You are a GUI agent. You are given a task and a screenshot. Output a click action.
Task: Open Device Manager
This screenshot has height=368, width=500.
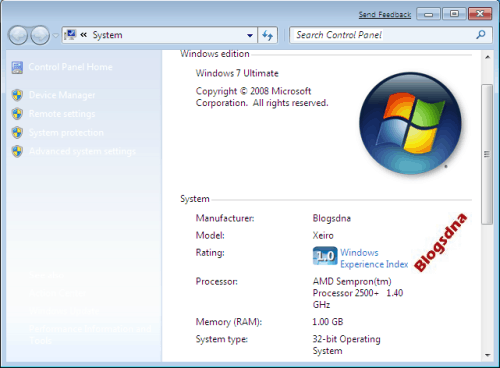pos(62,95)
